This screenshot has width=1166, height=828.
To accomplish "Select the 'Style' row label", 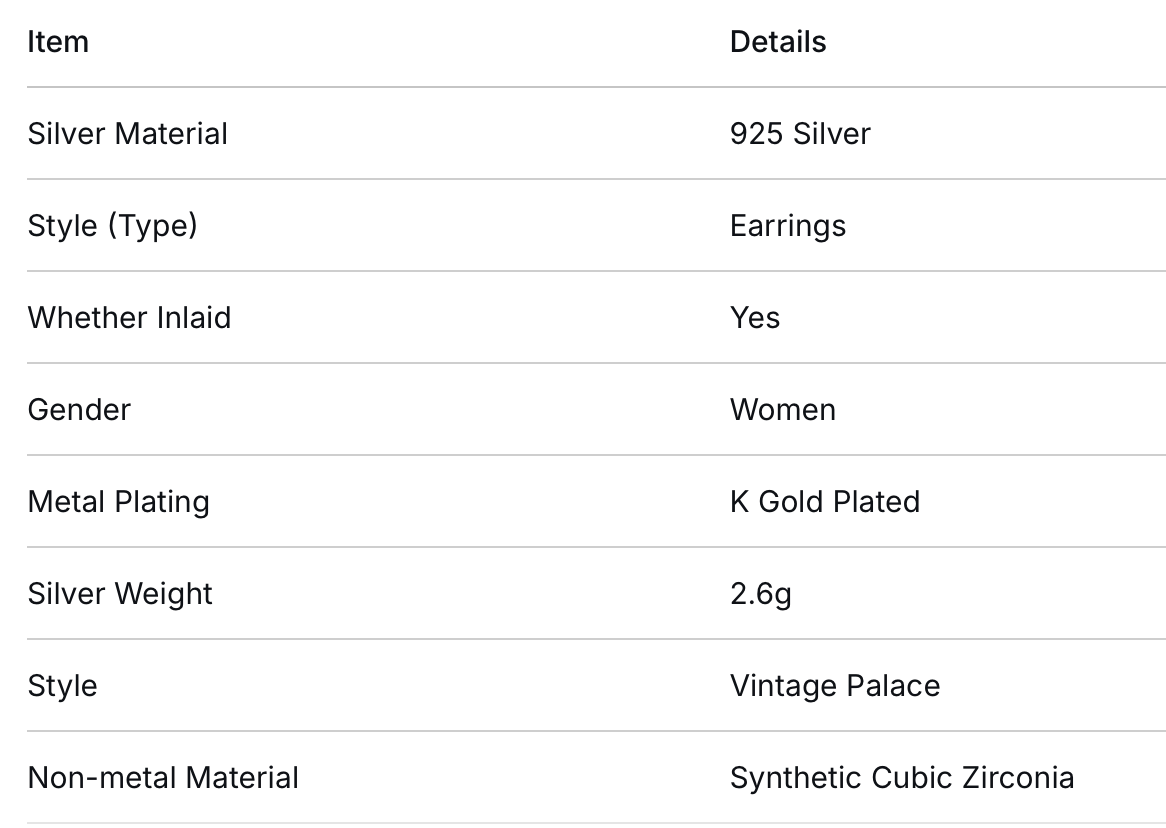I will click(62, 687).
